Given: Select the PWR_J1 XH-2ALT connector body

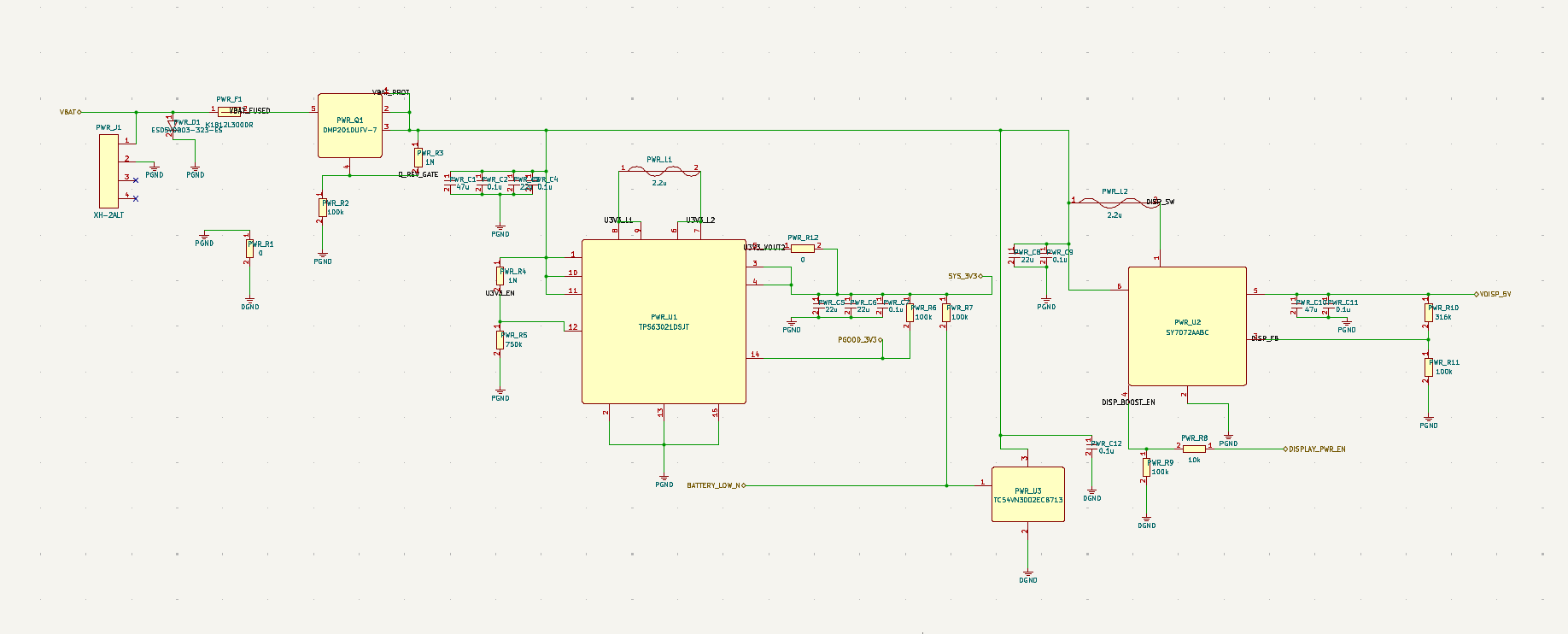Looking at the screenshot, I should (108, 170).
